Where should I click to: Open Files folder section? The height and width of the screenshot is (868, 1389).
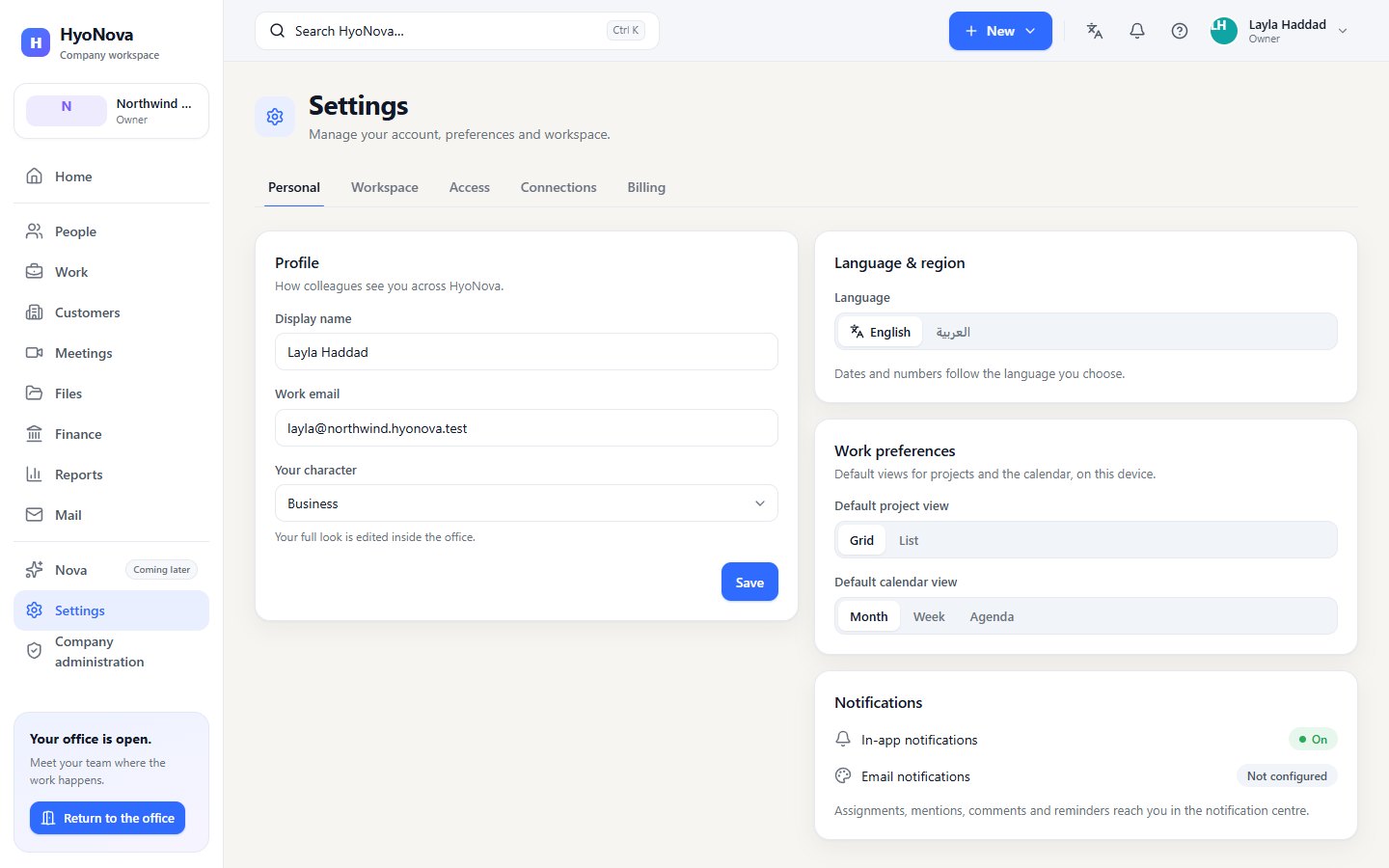[x=111, y=393]
